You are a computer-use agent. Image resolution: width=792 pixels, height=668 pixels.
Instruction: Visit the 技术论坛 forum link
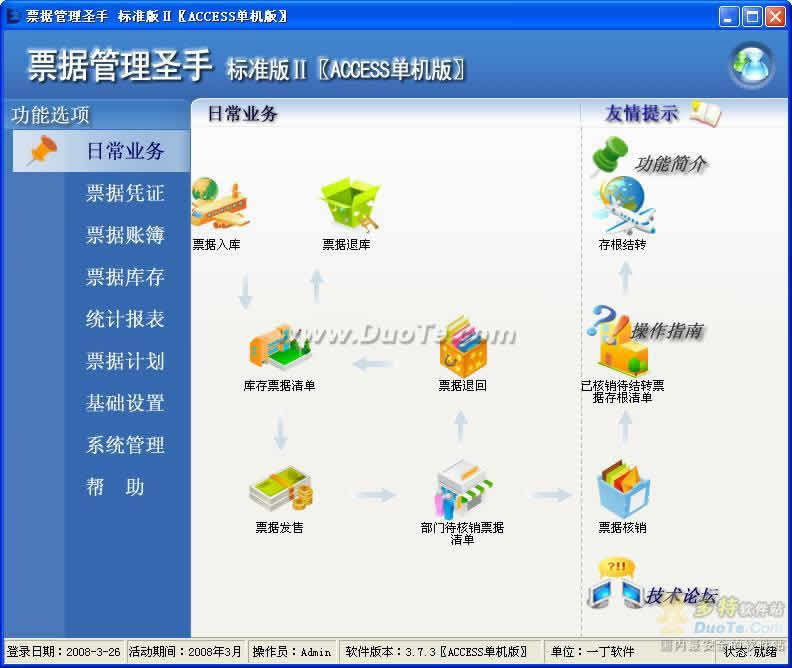pyautogui.click(x=680, y=596)
